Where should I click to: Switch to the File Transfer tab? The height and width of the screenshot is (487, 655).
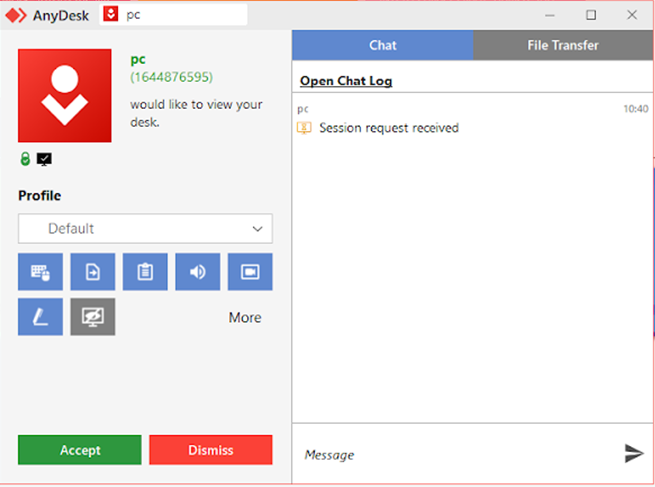[563, 45]
